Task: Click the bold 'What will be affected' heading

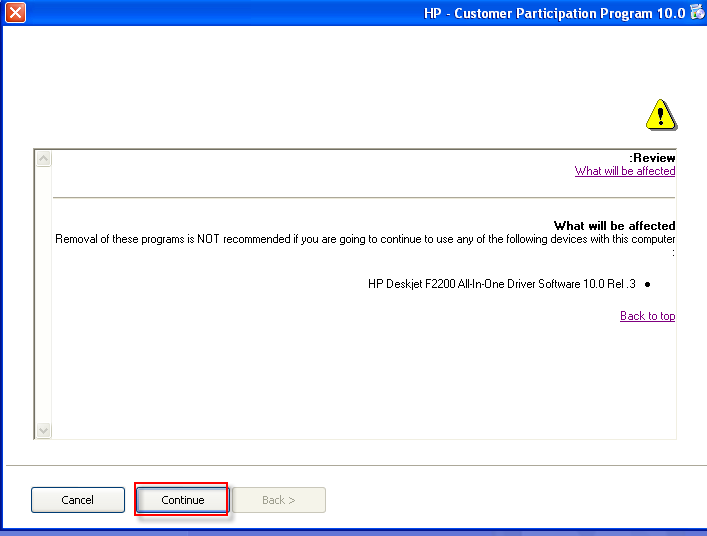Action: tap(615, 225)
